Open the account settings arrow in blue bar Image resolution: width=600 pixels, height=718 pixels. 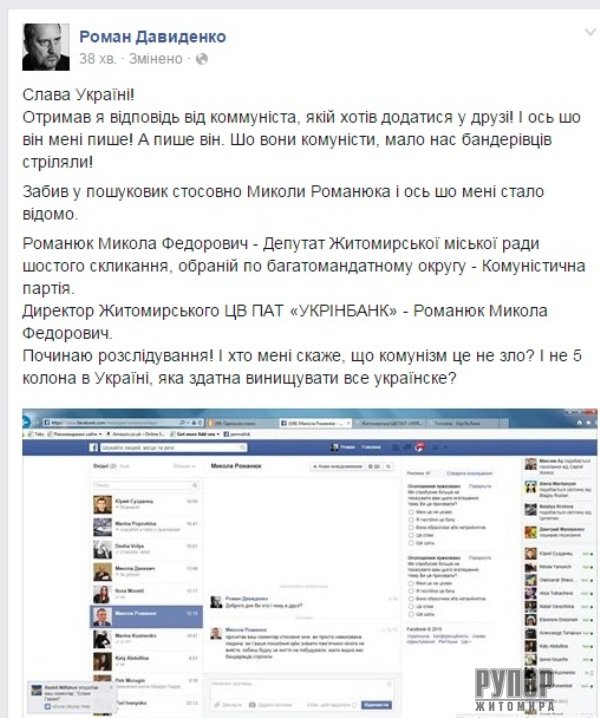[x=445, y=447]
